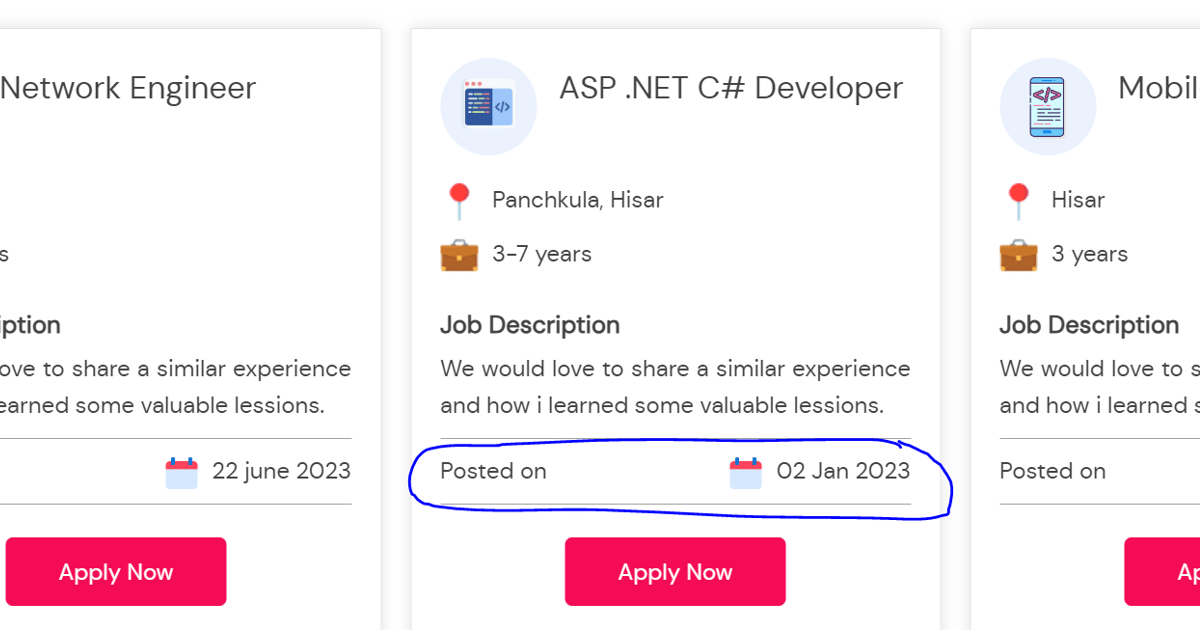Select the 02 Jan 2023 posted date
1200x630 pixels.
tap(843, 471)
